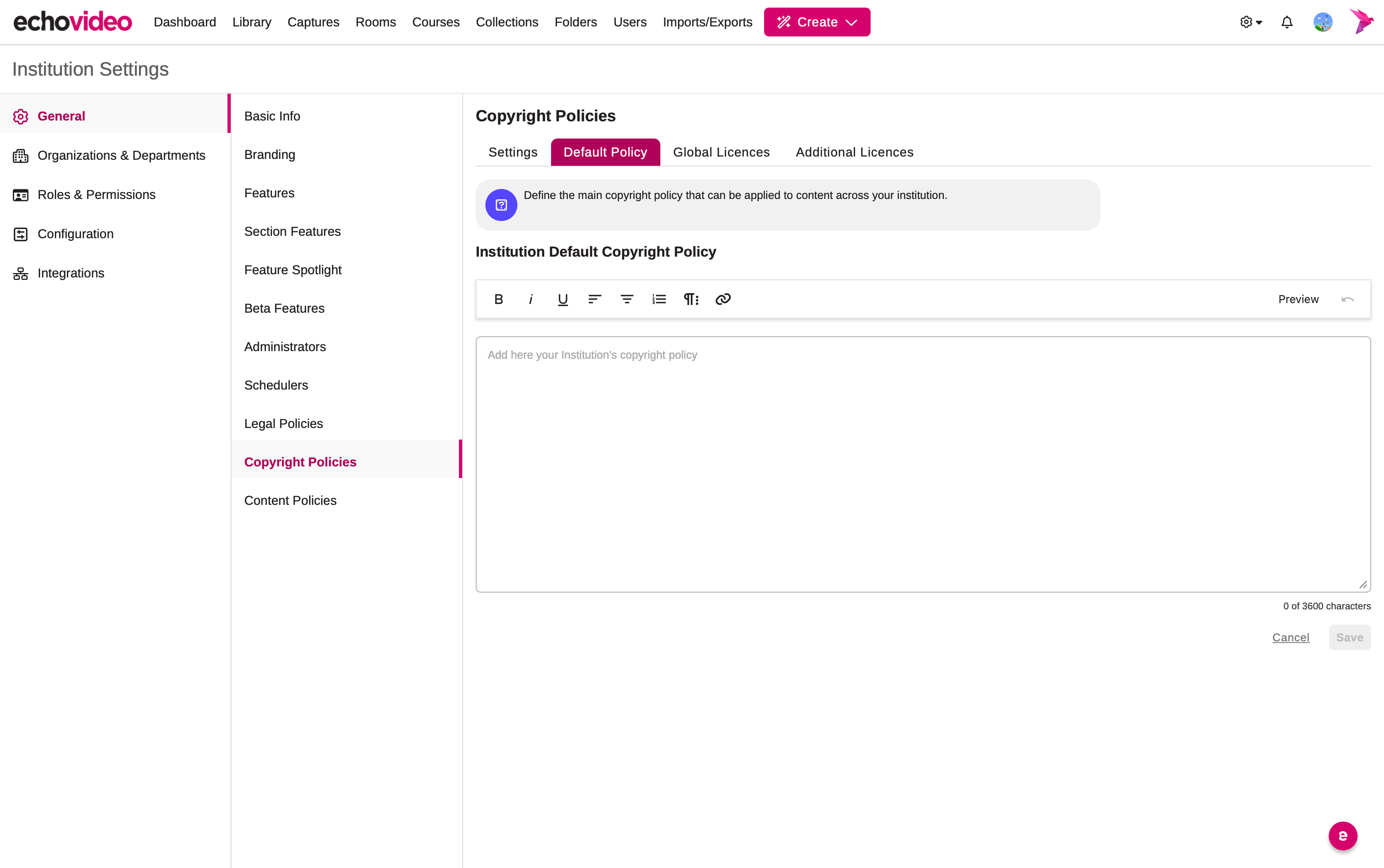Grab the text area resize handle

tap(1363, 585)
